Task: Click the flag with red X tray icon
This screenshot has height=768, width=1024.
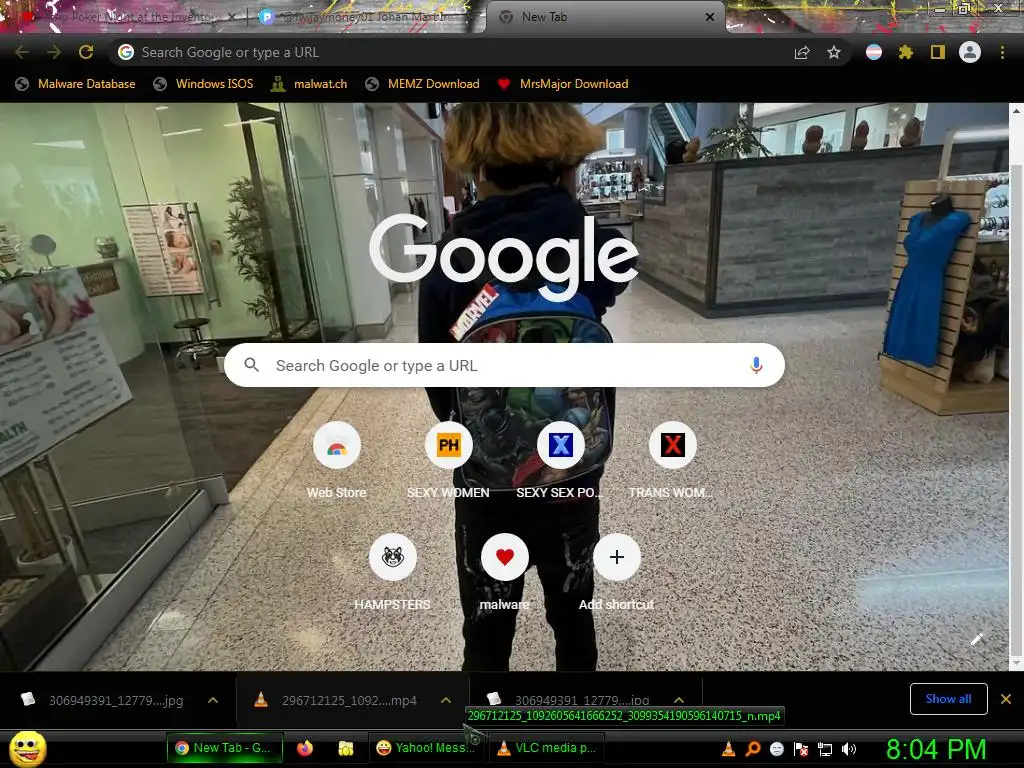Action: [801, 749]
